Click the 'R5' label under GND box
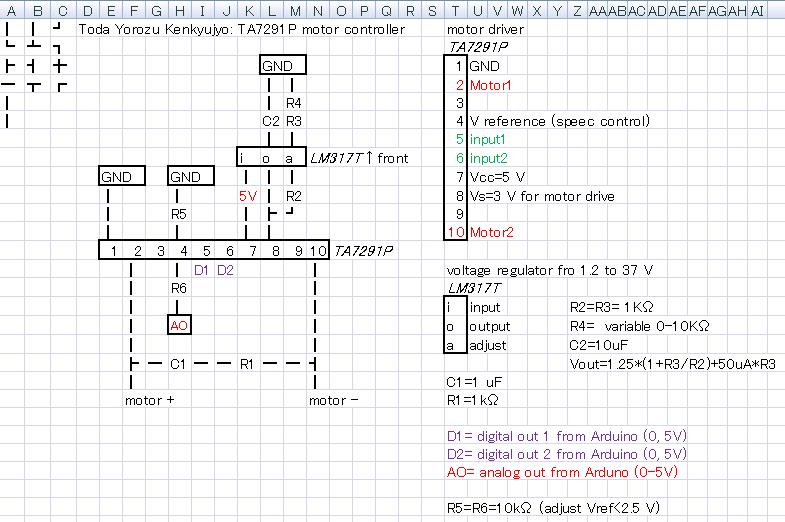The width and height of the screenshot is (785, 522). tap(179, 214)
